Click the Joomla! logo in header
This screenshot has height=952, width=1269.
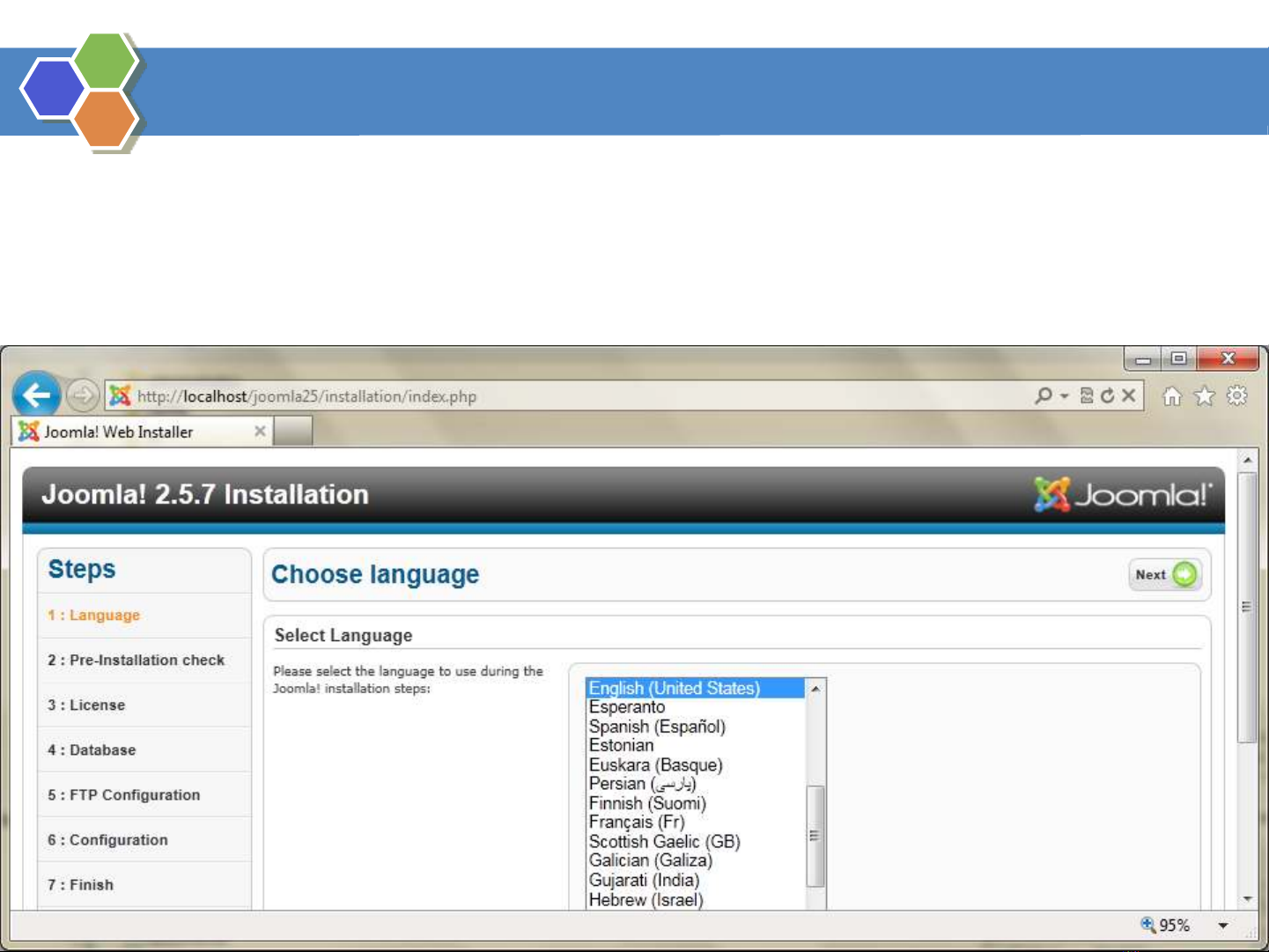1123,495
